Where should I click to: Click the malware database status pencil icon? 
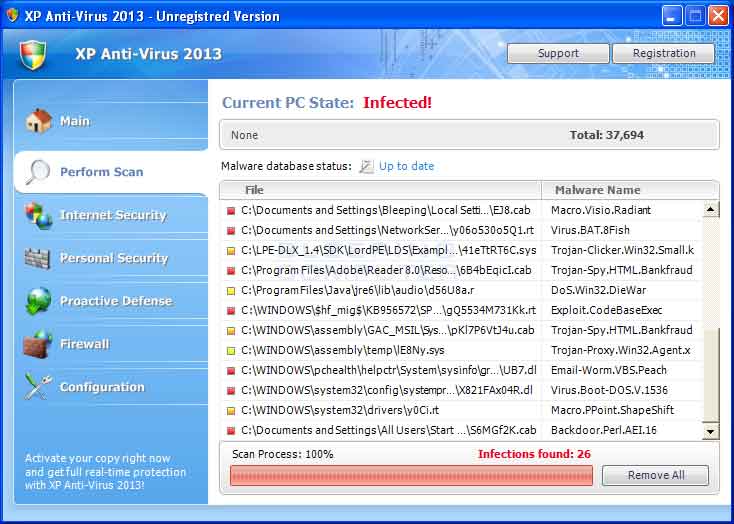coord(366,166)
